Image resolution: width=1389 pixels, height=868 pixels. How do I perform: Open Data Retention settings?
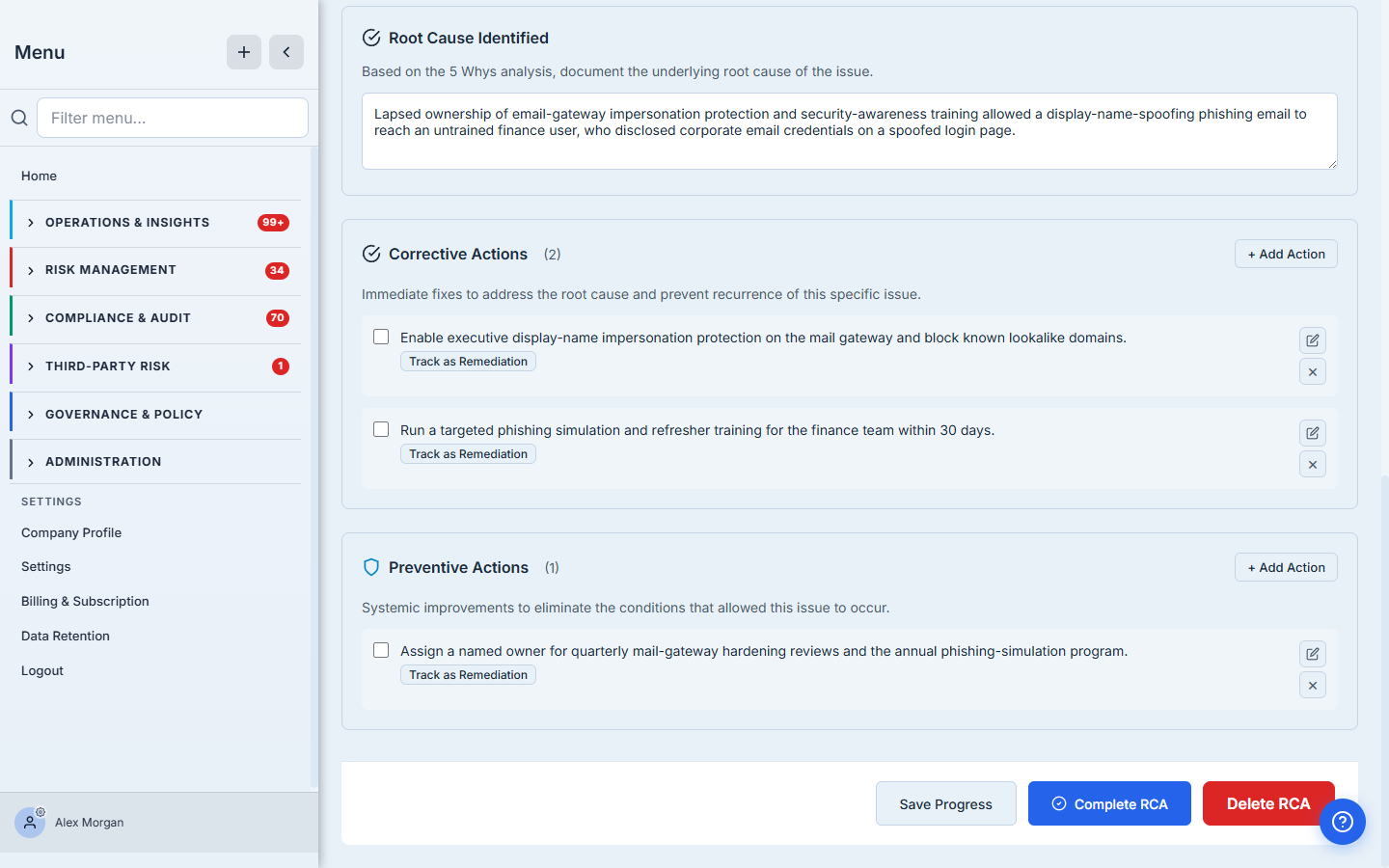pyautogui.click(x=66, y=636)
